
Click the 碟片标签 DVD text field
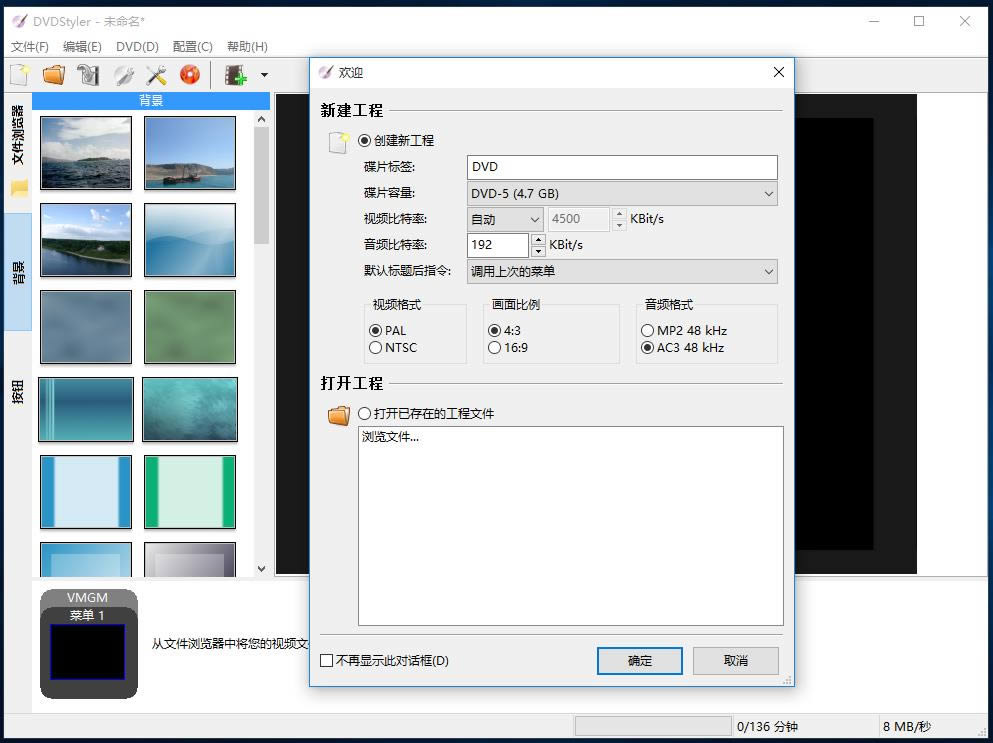tap(622, 167)
